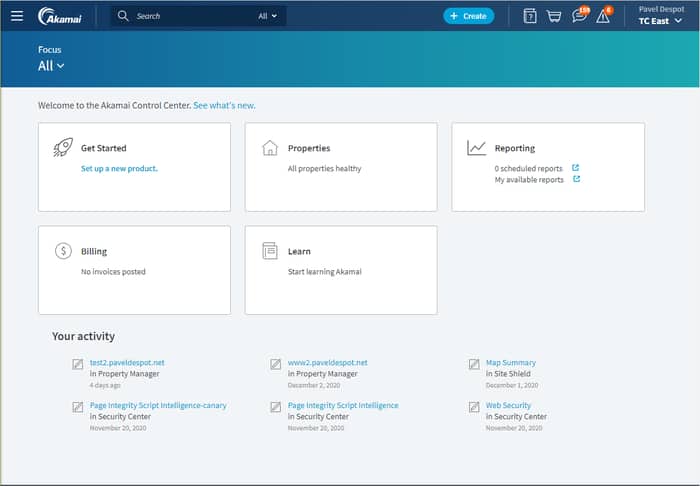Open the Map Summary activity link

[x=510, y=363]
